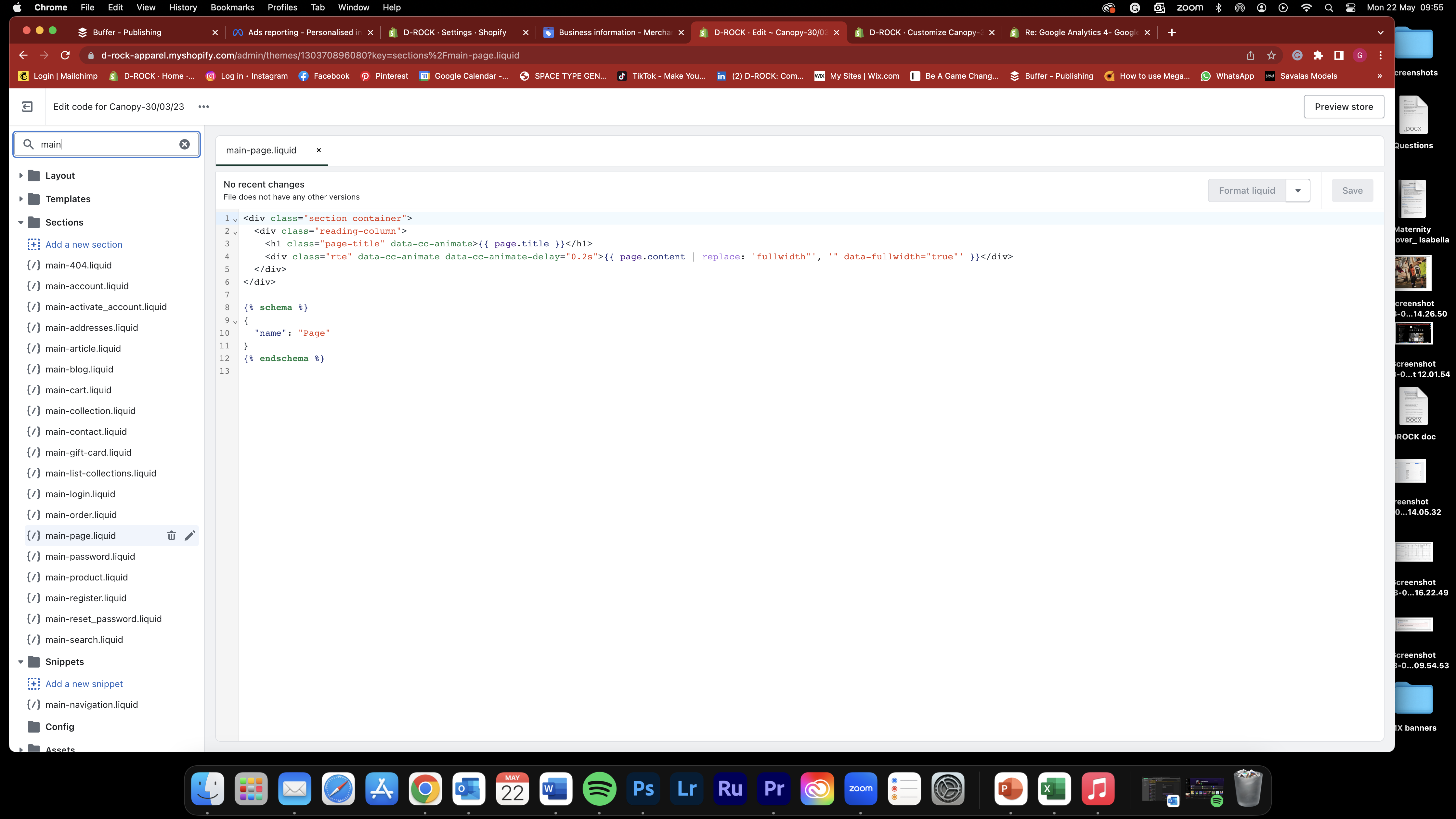
Task: Open the Bookmarks menu in the menu bar
Action: 232,7
